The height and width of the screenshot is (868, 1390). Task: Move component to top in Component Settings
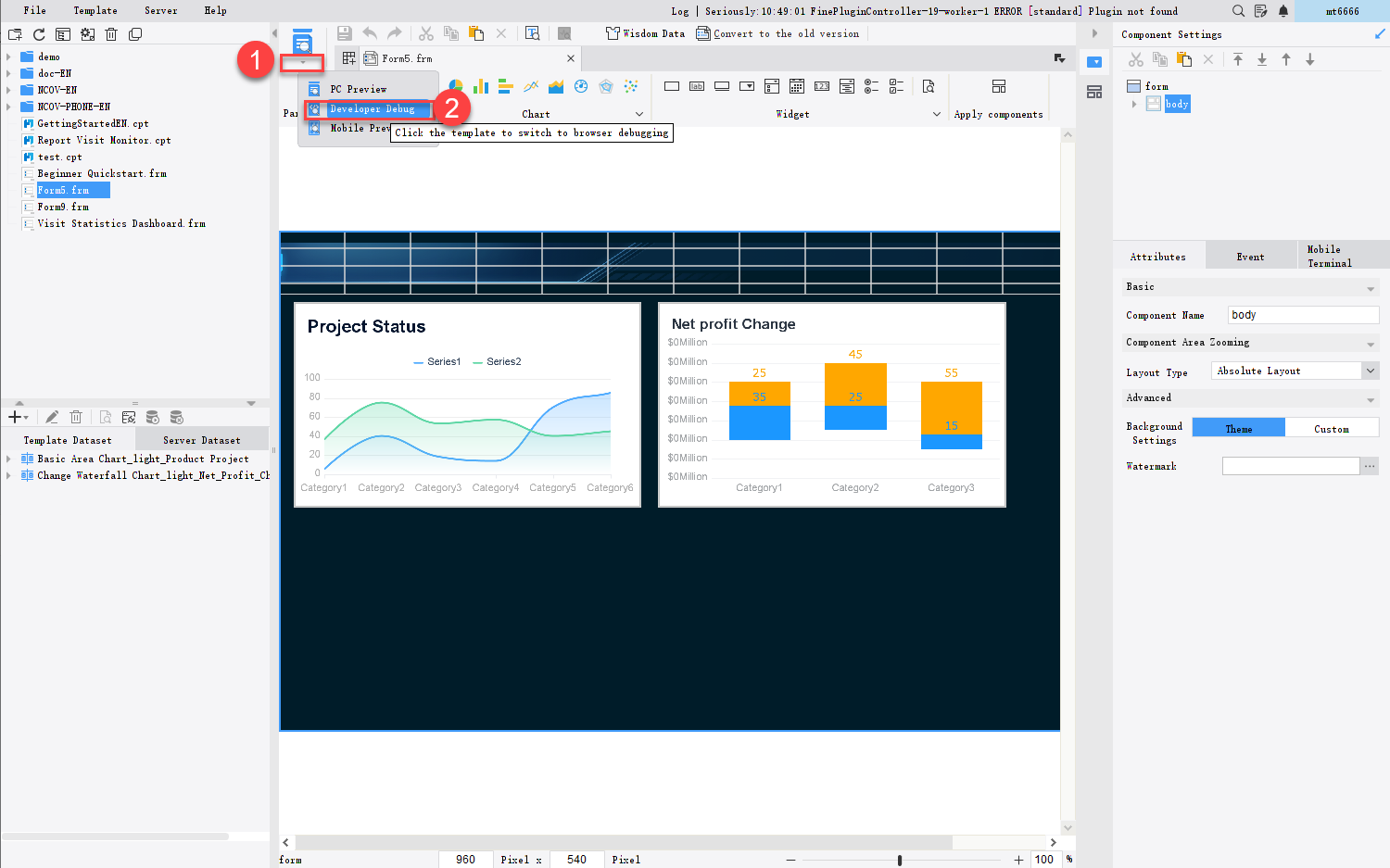pyautogui.click(x=1238, y=59)
